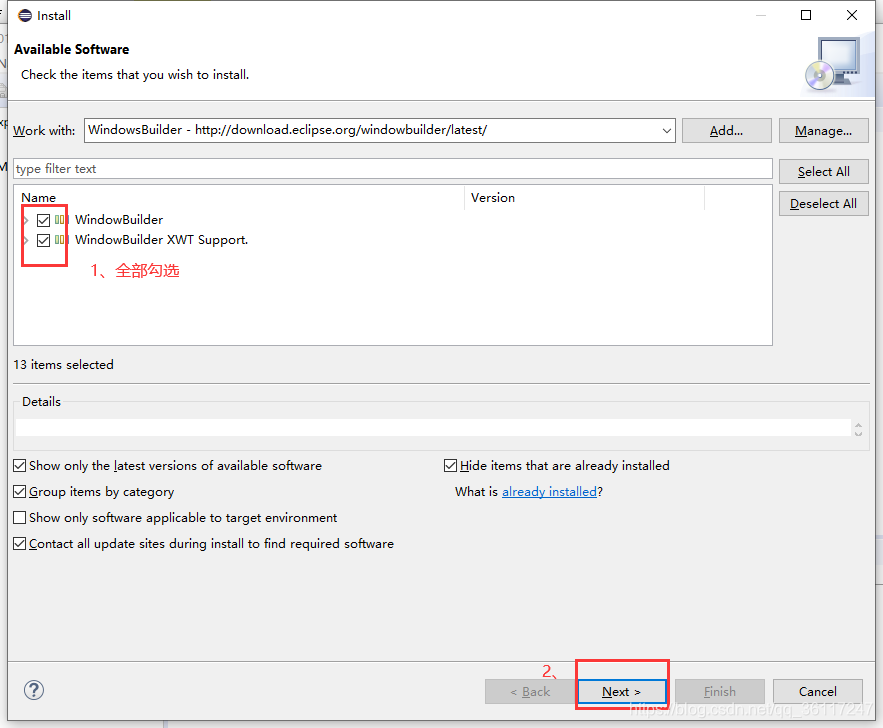Maximize the Install dialog window
The width and height of the screenshot is (883, 728).
tap(806, 15)
